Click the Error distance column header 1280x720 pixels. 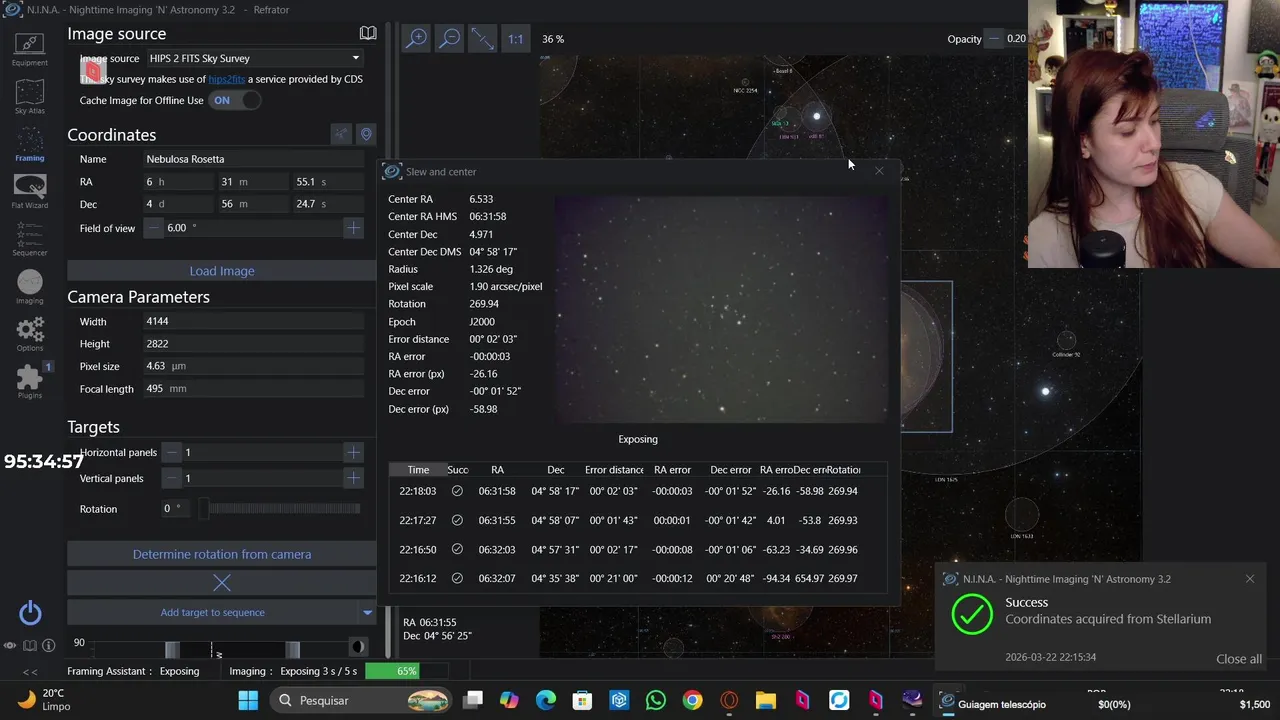(614, 470)
